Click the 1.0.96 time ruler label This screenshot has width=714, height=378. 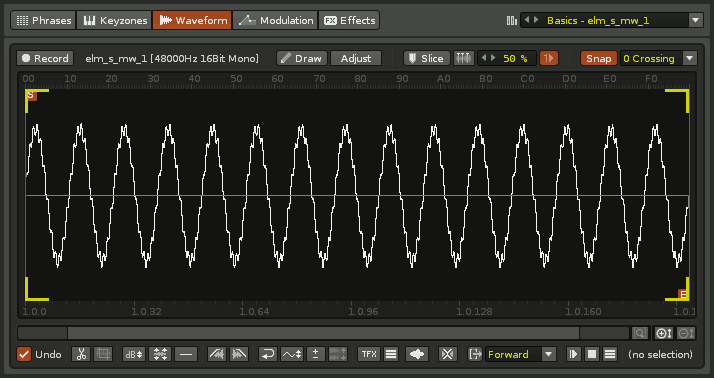click(363, 312)
